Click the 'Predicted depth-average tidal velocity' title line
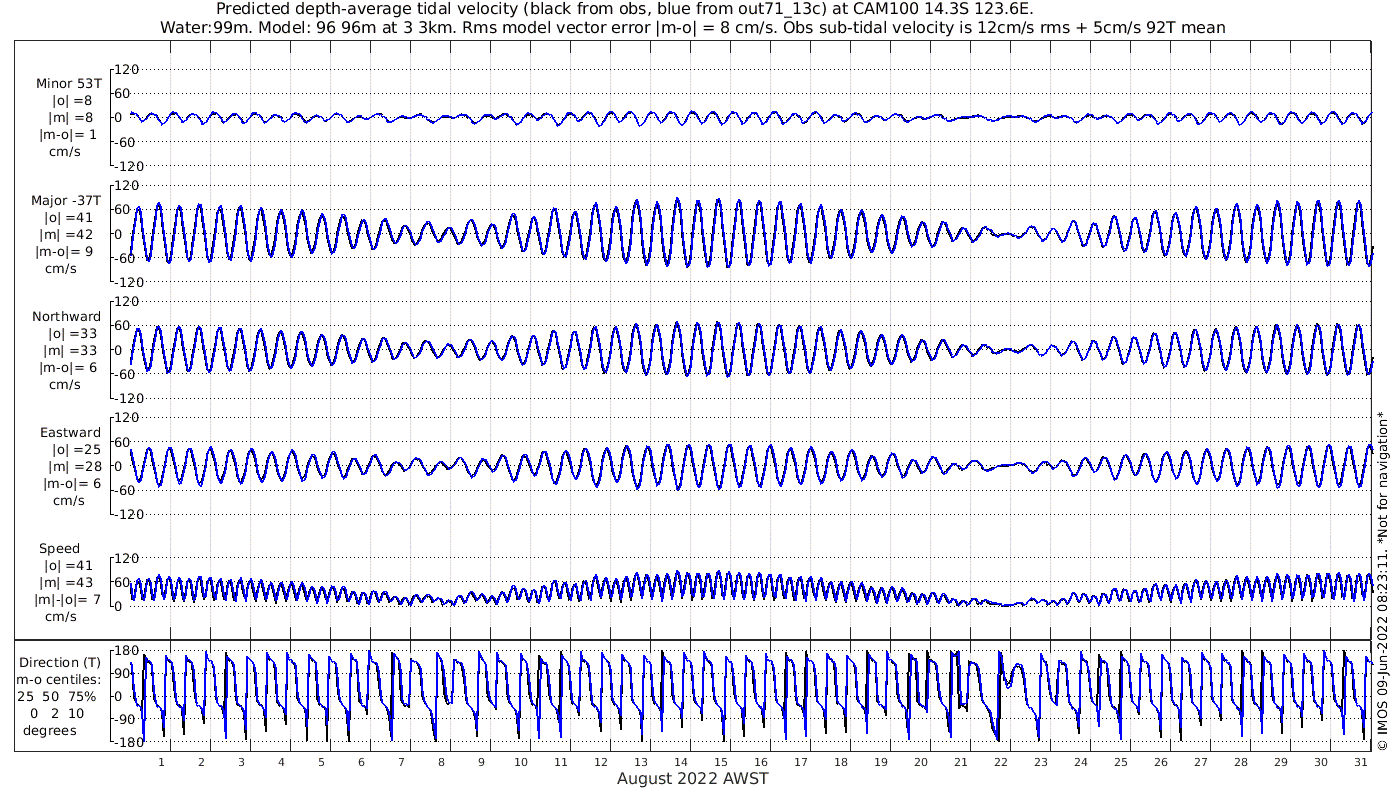The image size is (1400, 800). (x=625, y=10)
